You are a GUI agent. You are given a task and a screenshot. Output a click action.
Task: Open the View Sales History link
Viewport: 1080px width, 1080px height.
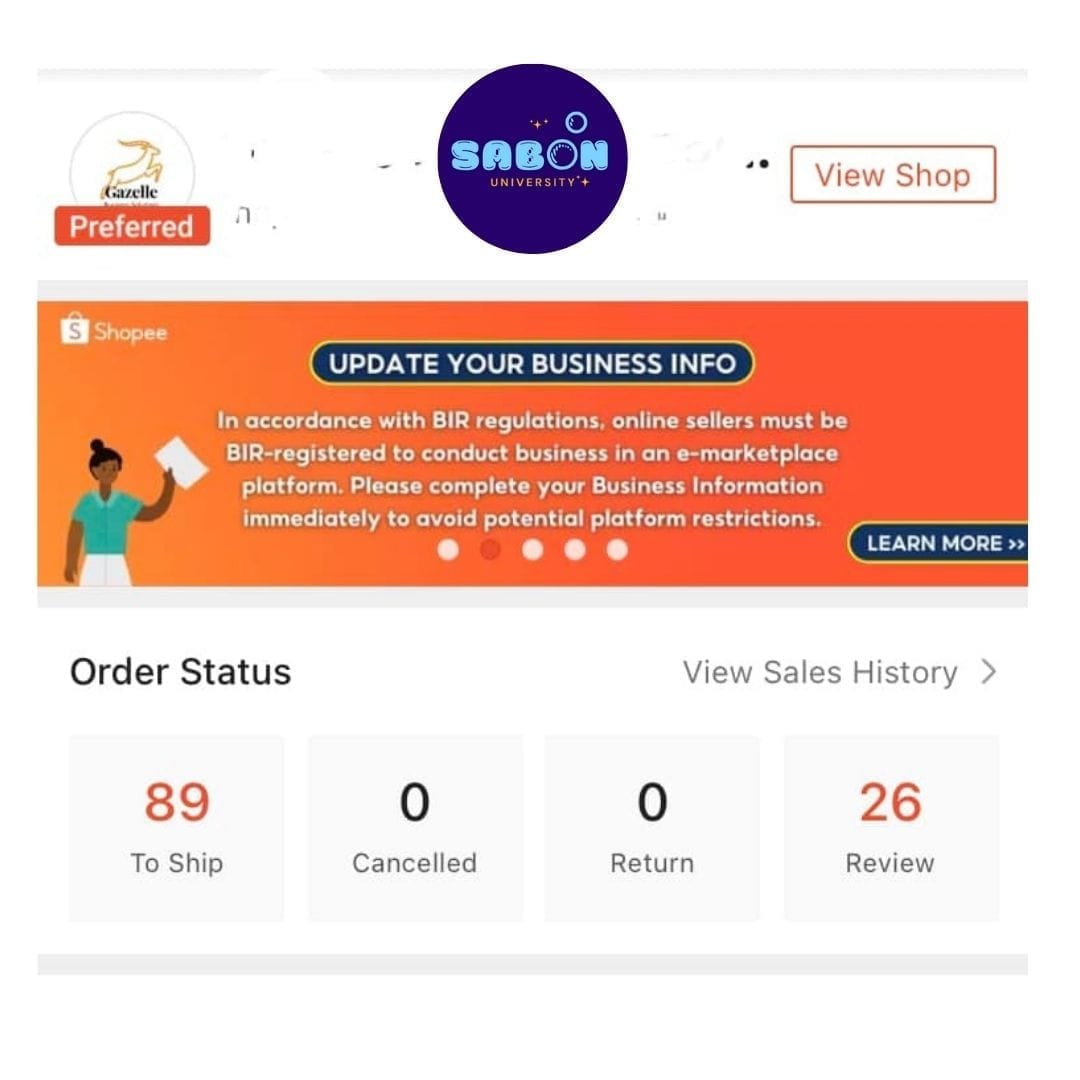(x=820, y=672)
